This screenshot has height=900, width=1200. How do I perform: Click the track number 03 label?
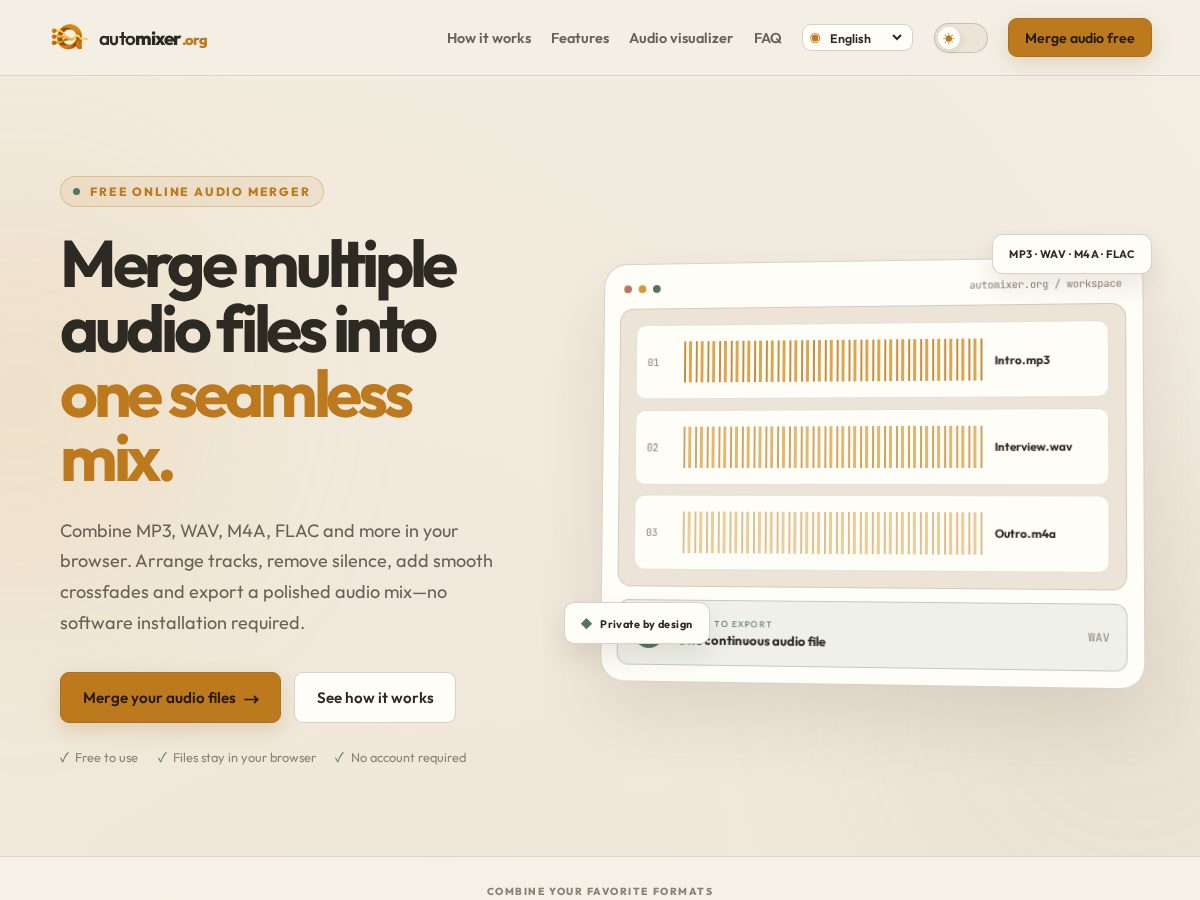pyautogui.click(x=652, y=533)
